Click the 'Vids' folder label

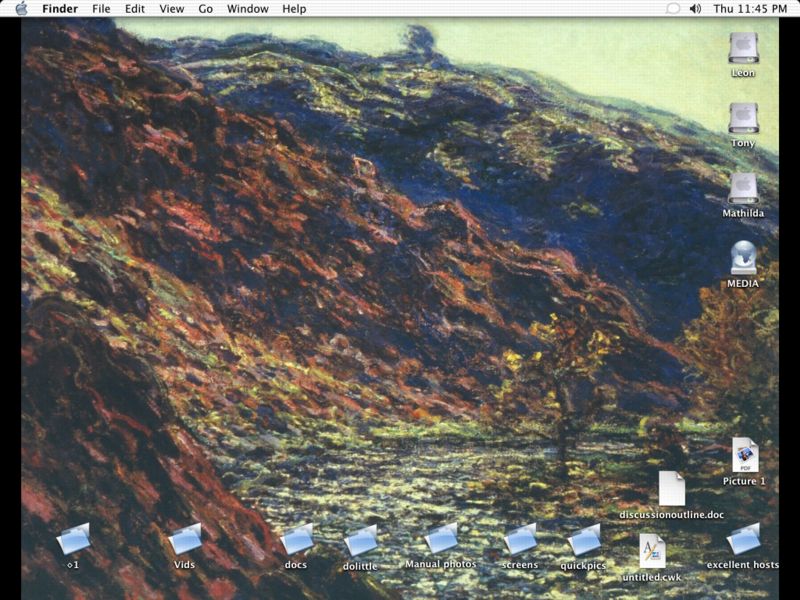(184, 565)
